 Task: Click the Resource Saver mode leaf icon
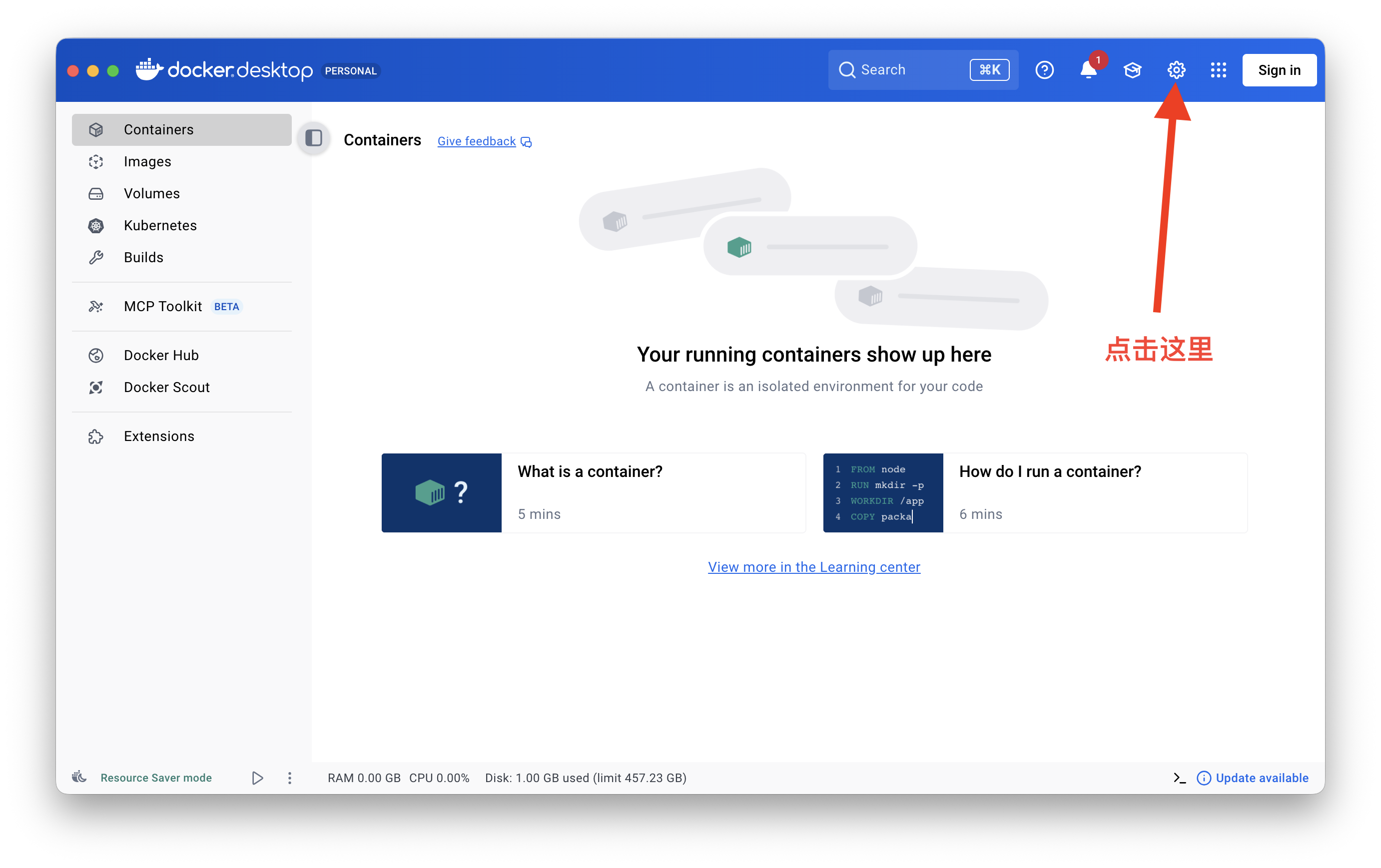coord(79,778)
